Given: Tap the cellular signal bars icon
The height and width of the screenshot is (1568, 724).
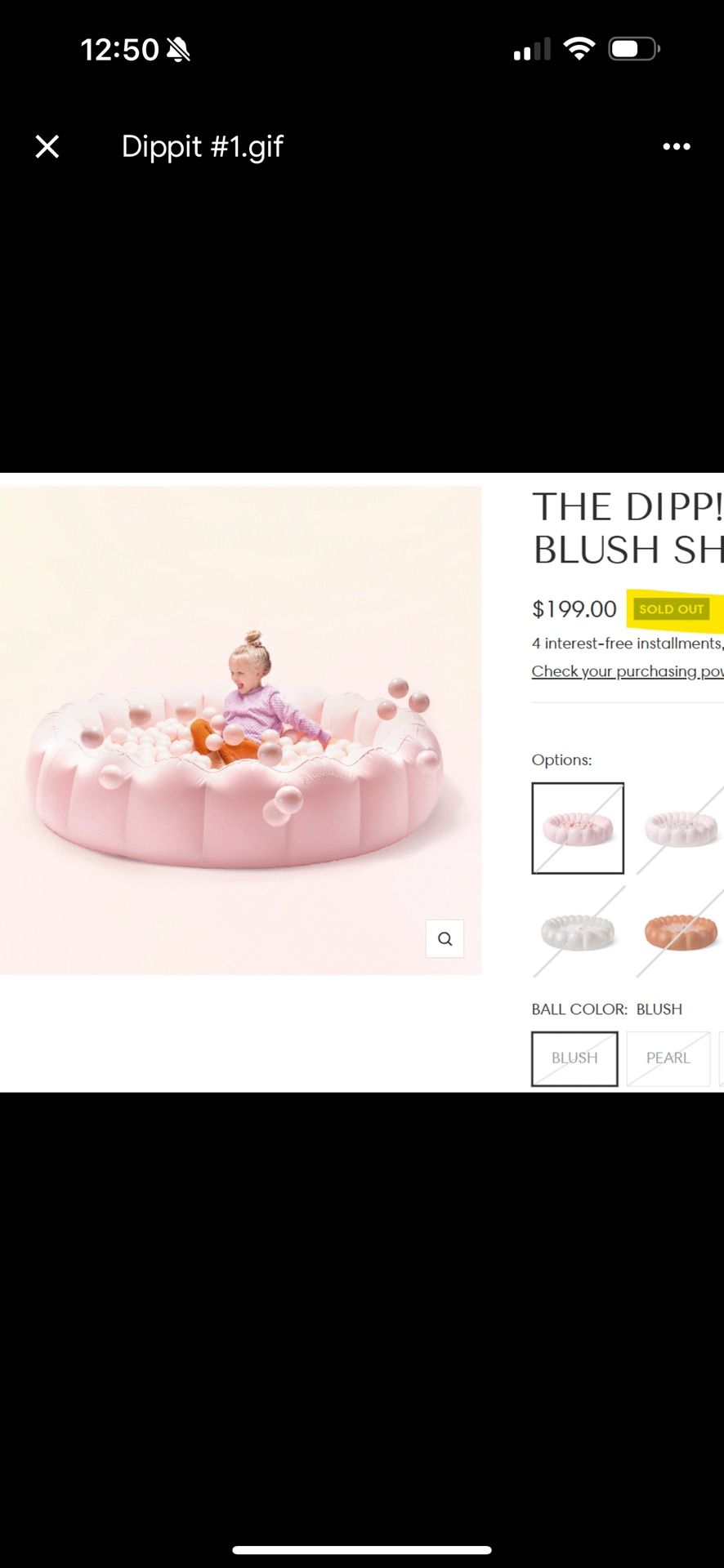Looking at the screenshot, I should point(532,50).
